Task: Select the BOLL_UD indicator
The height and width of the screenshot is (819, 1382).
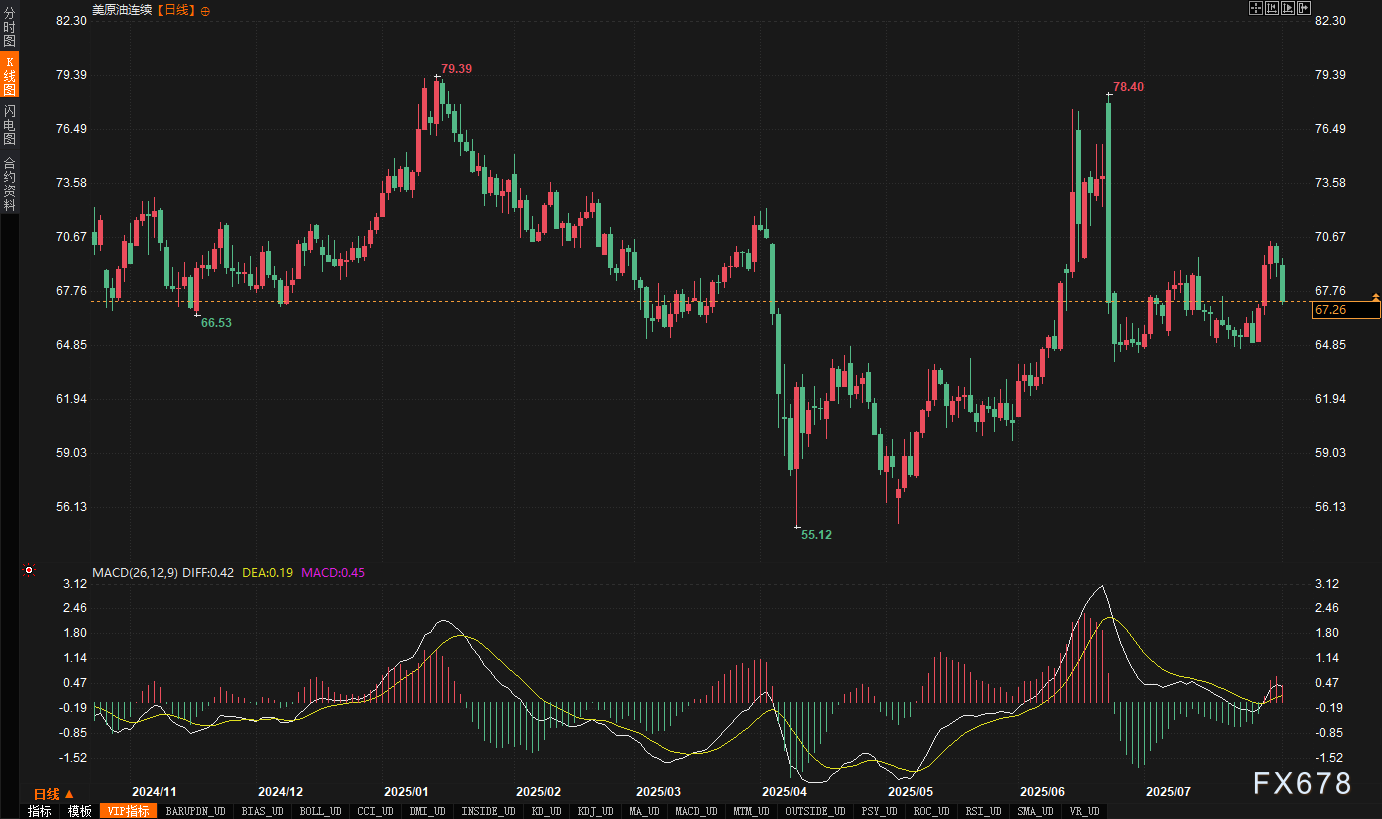Action: click(x=321, y=811)
